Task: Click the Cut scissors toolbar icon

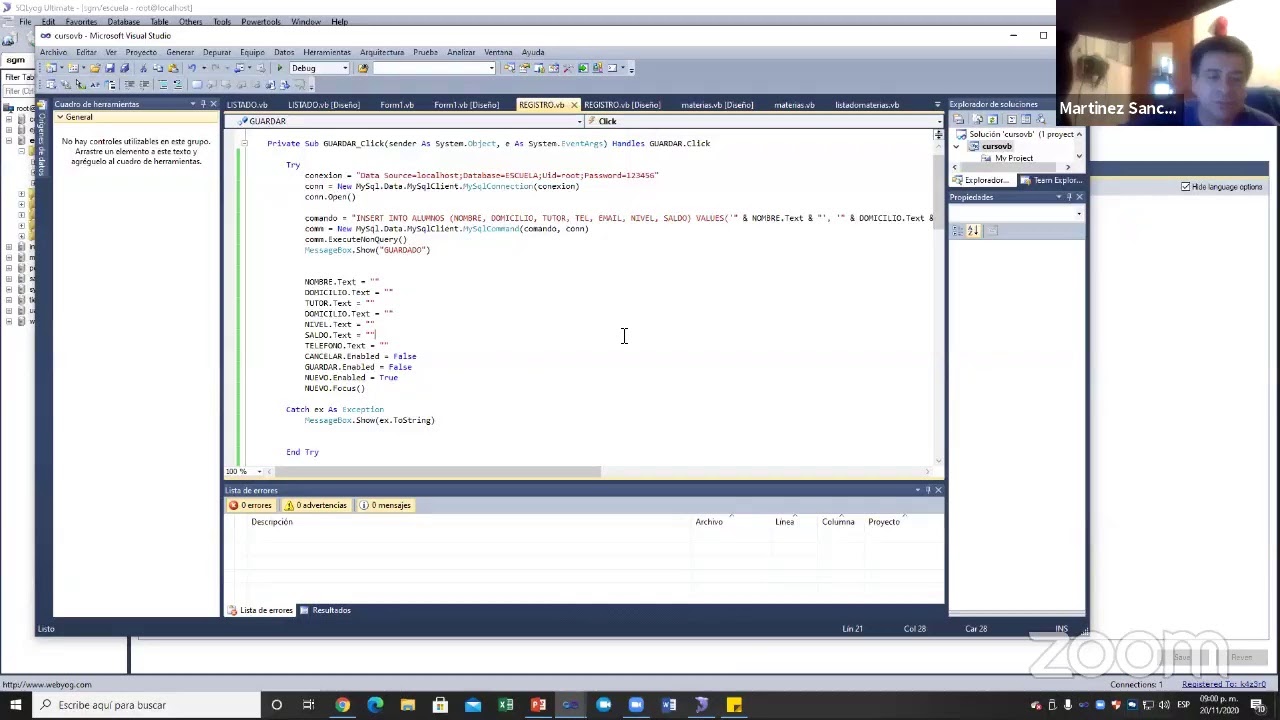Action: 143,68
